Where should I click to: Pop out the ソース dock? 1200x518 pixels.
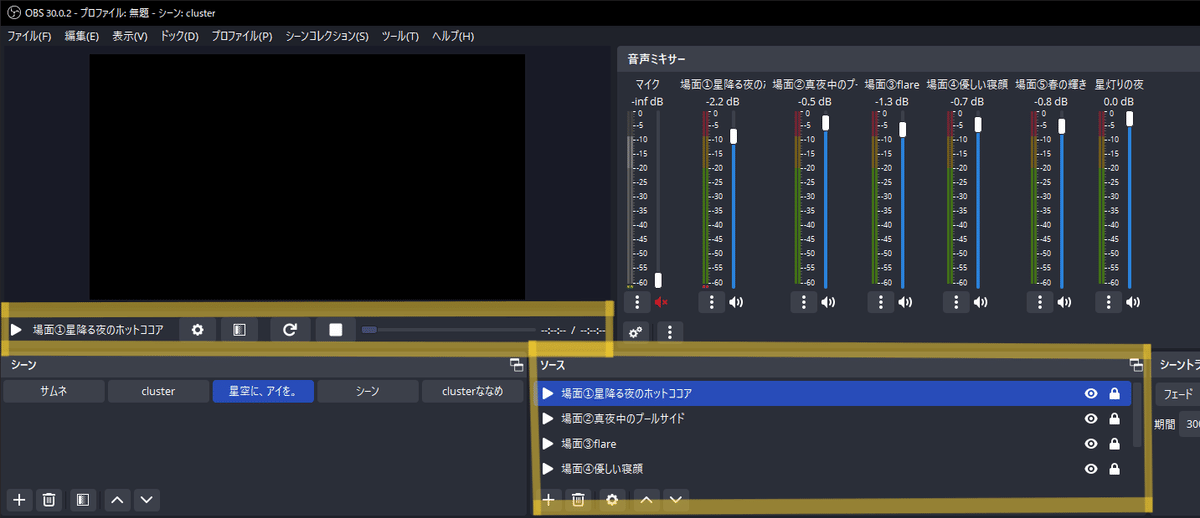tap(1135, 365)
